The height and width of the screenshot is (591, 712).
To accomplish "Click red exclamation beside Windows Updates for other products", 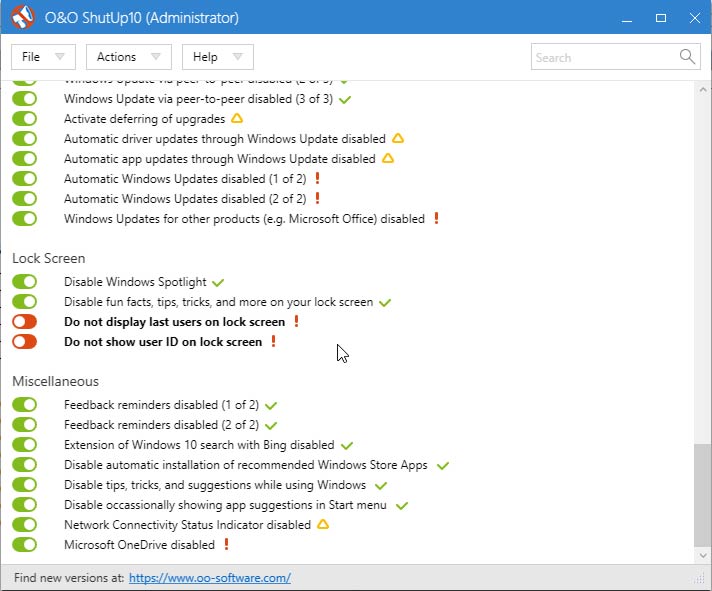I will (x=436, y=218).
